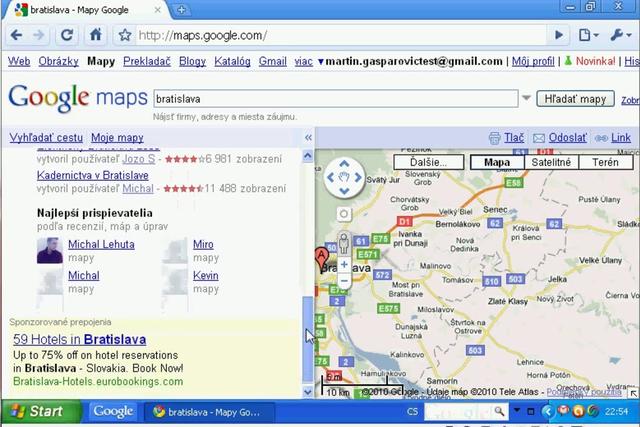This screenshot has height=427, width=640.
Task: Reload the page with the refresh icon
Action: click(x=67, y=35)
